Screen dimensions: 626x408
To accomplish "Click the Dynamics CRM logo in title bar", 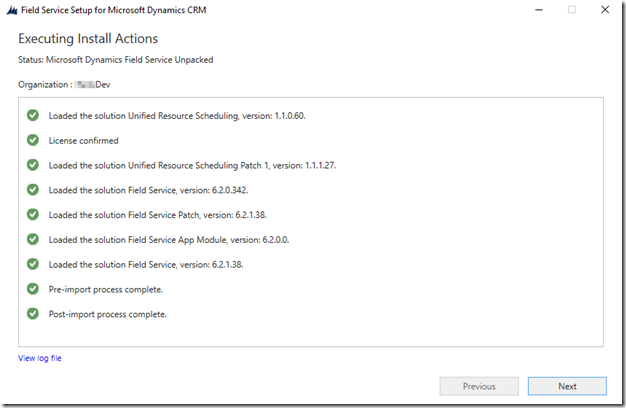I will pyautogui.click(x=12, y=10).
